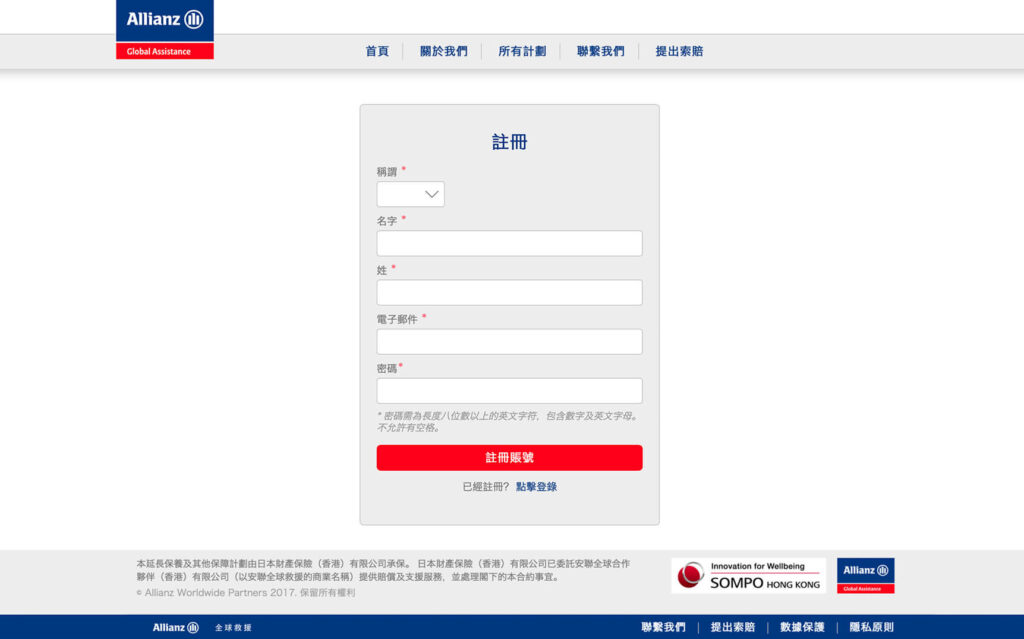Open the footer 數據保護 link
The image size is (1024, 639).
coord(802,627)
